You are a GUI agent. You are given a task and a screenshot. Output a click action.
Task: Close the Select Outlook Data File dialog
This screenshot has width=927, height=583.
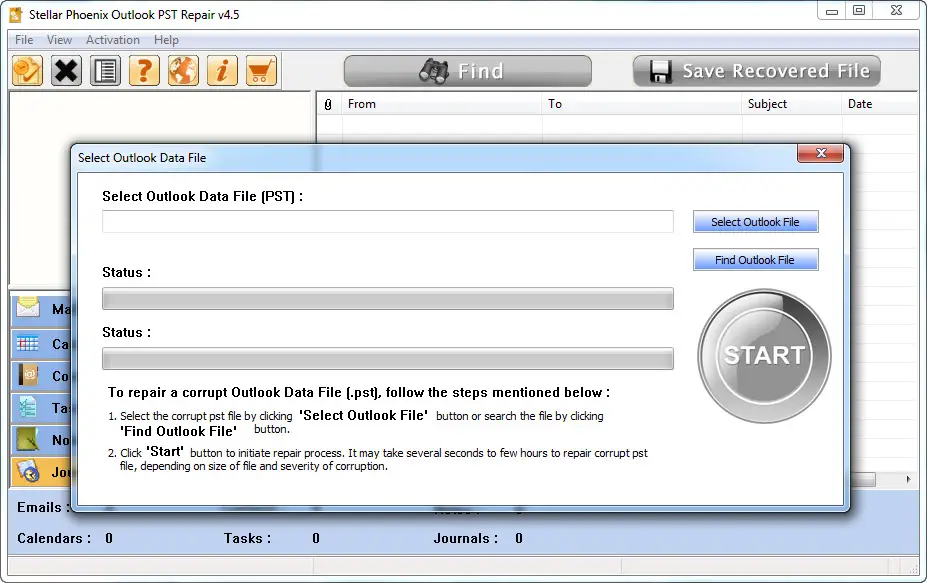[820, 153]
